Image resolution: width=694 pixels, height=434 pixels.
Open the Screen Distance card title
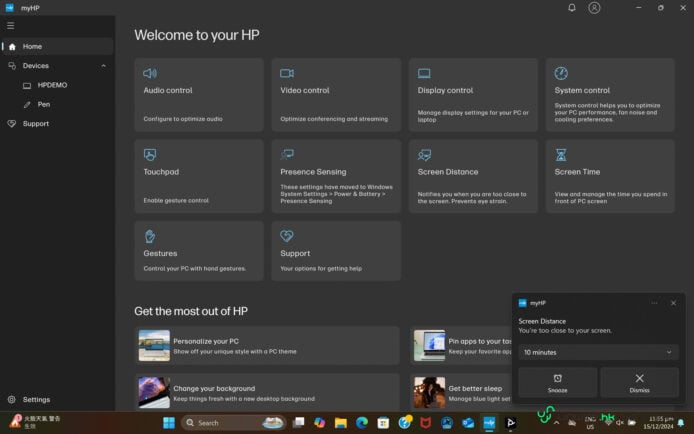point(447,172)
